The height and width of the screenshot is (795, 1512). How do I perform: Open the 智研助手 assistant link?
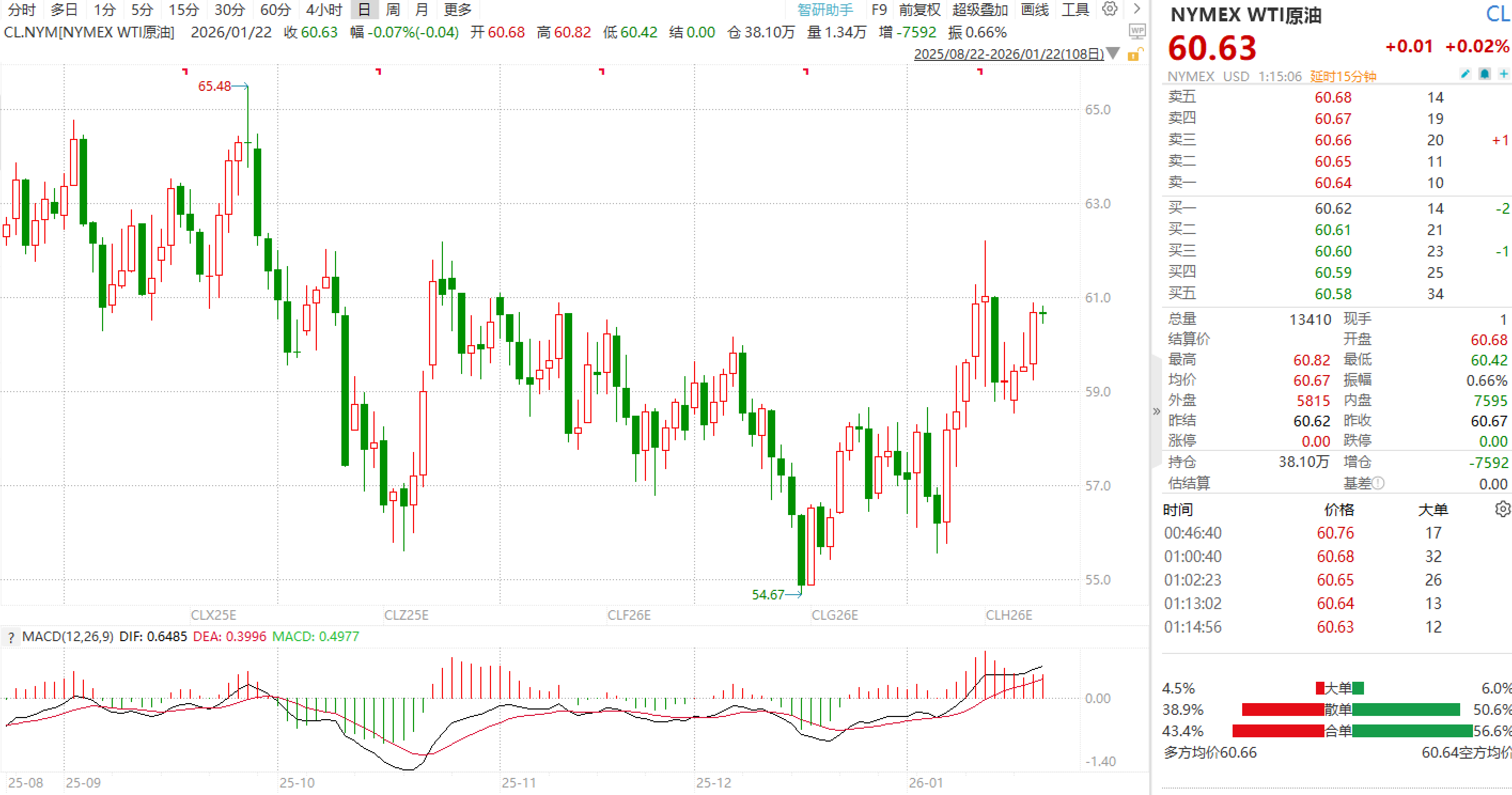(x=825, y=10)
